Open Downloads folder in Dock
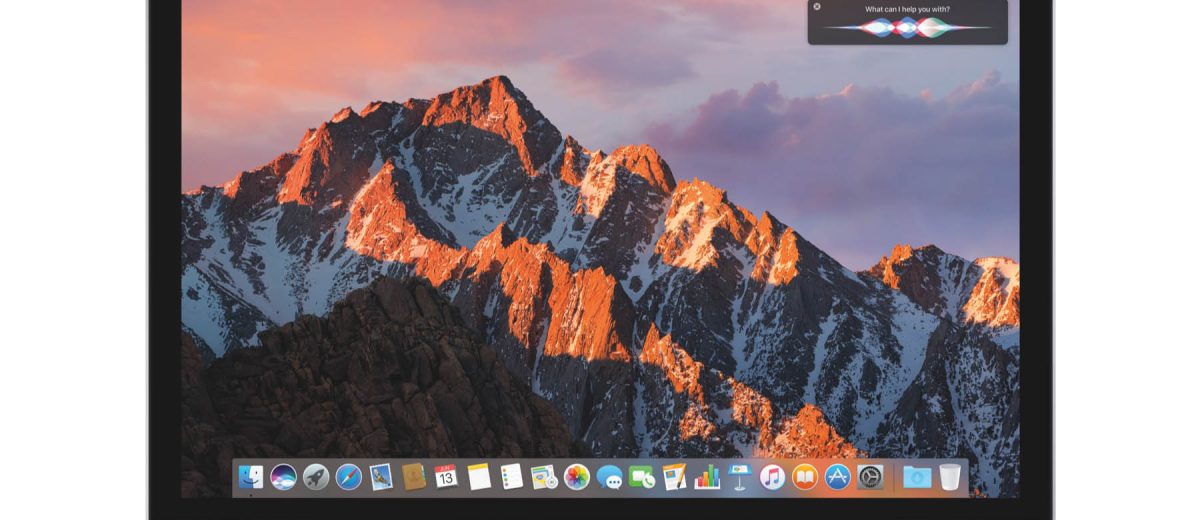The width and height of the screenshot is (1200, 520). pyautogui.click(x=917, y=477)
